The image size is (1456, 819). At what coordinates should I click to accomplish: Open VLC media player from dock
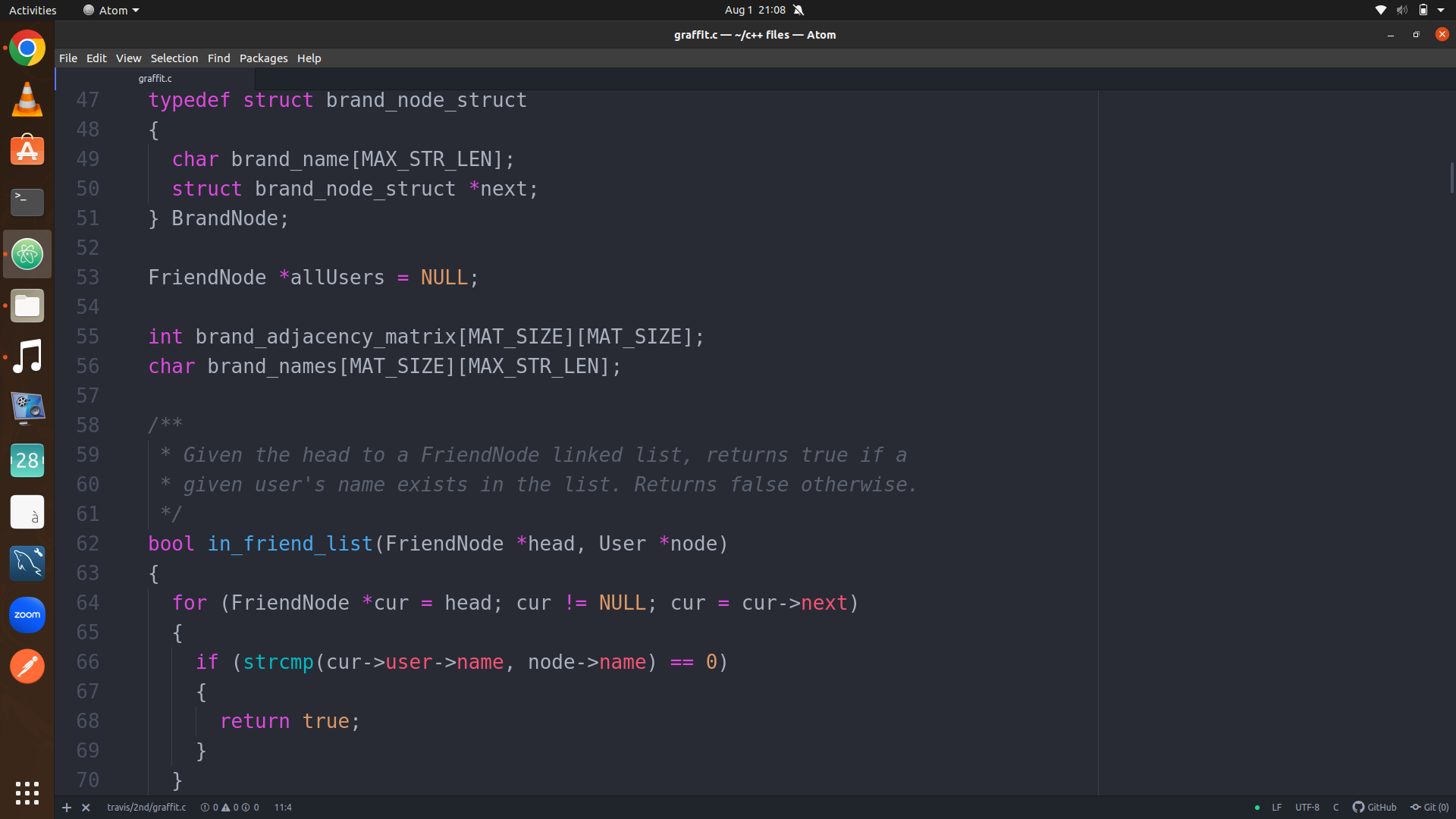[27, 99]
